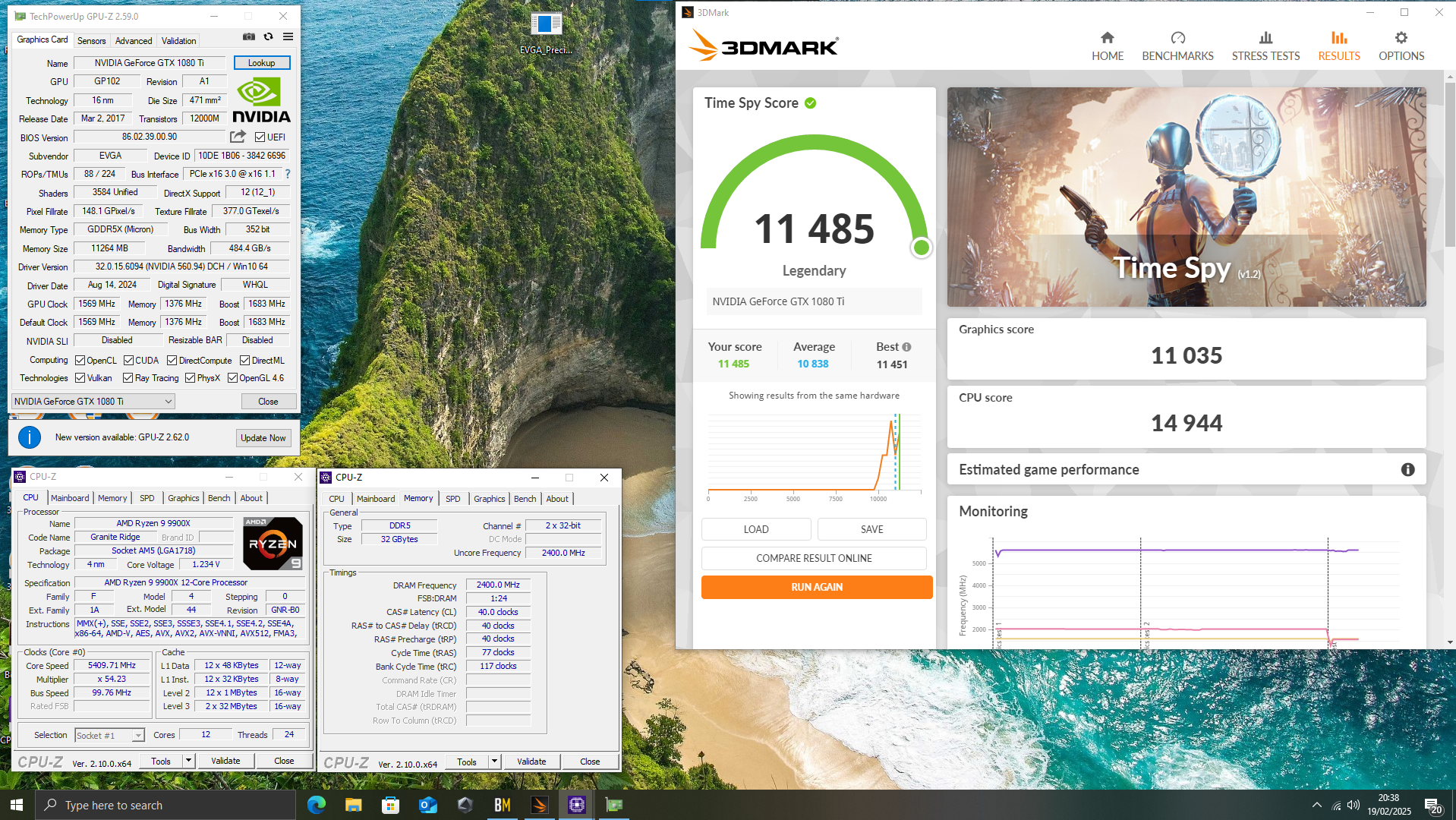1456x820 pixels.
Task: Toggle the Vulkan checkbox
Action: coord(80,378)
